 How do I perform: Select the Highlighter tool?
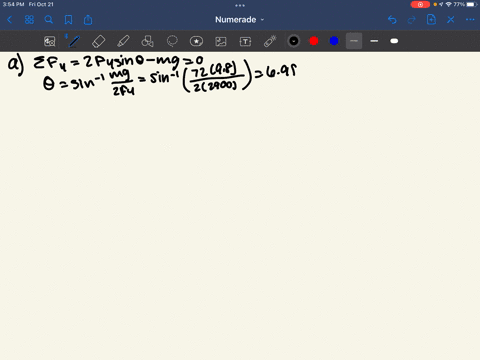pyautogui.click(x=123, y=41)
